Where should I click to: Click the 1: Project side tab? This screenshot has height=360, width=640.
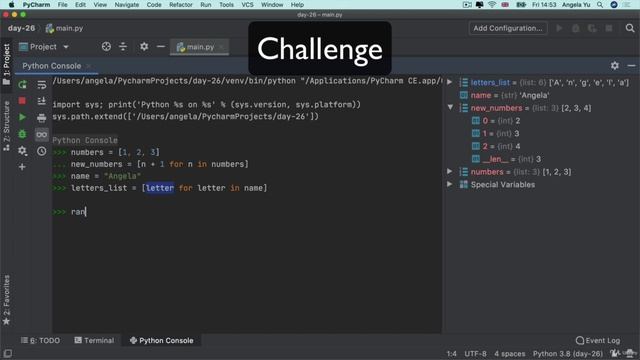point(6,64)
